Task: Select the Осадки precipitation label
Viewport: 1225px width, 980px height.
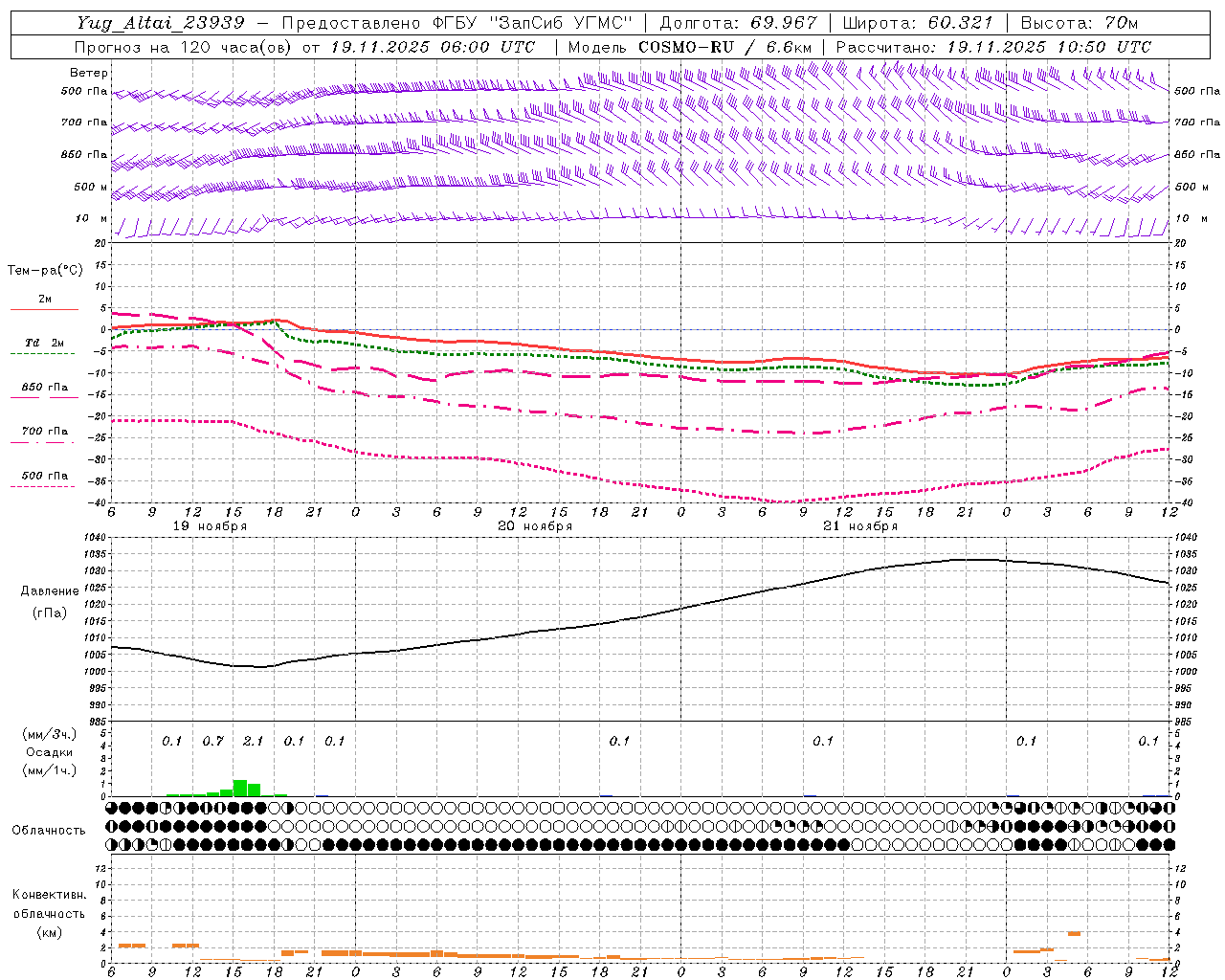Action: (49, 752)
